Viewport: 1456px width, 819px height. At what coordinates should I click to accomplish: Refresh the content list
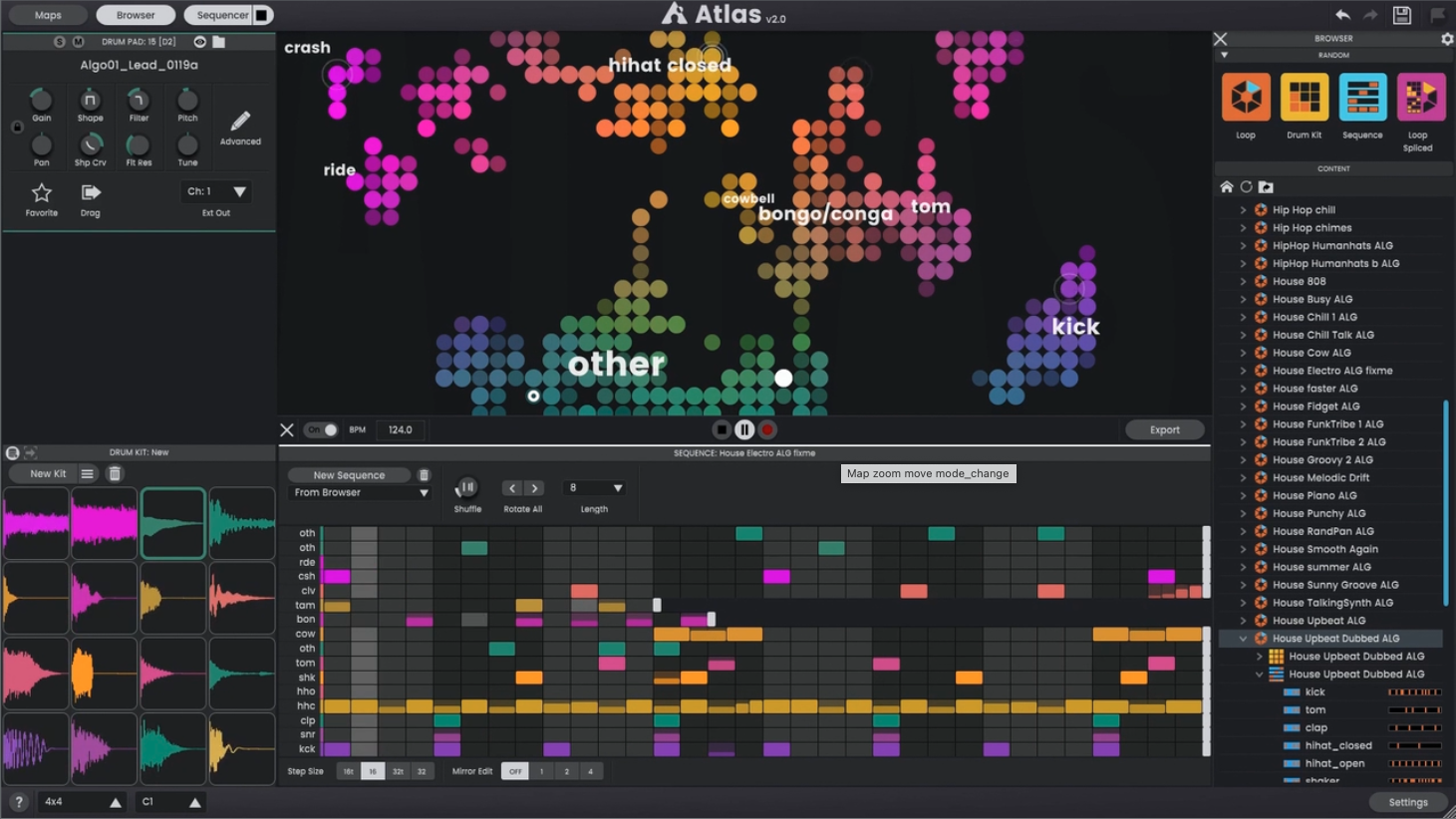pos(1246,187)
